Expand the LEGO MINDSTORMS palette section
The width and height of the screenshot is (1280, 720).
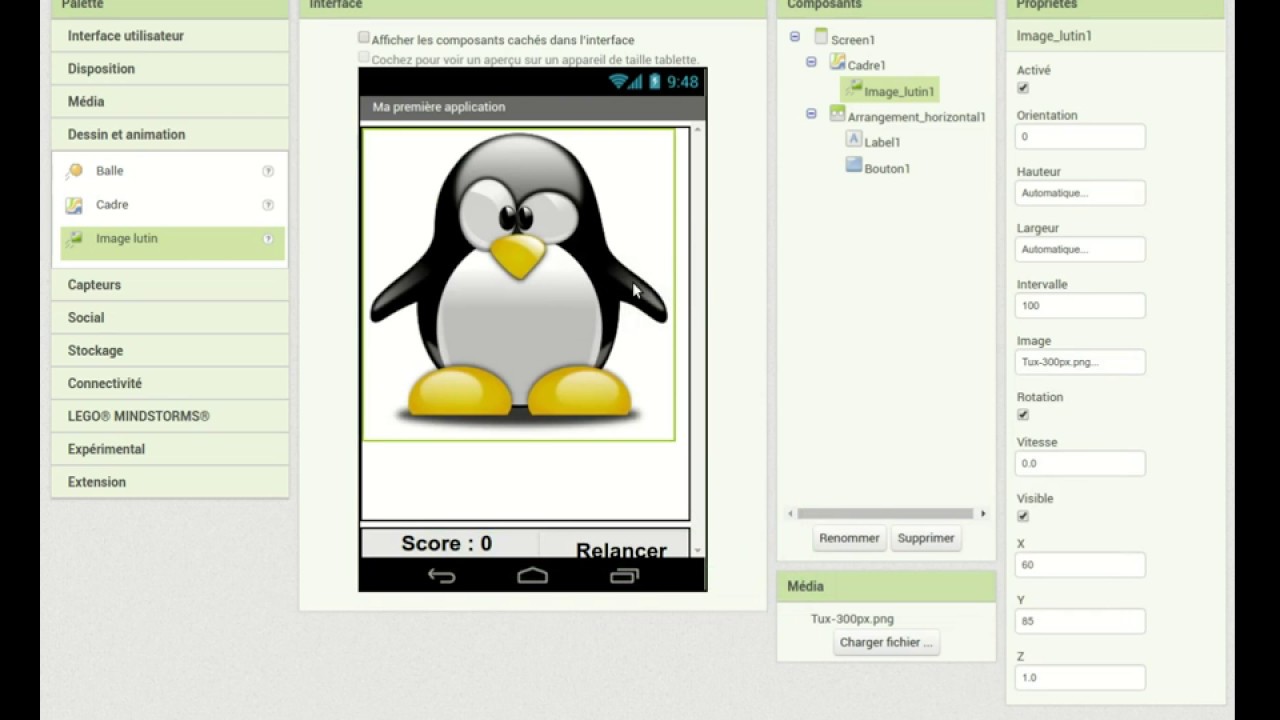(x=170, y=417)
